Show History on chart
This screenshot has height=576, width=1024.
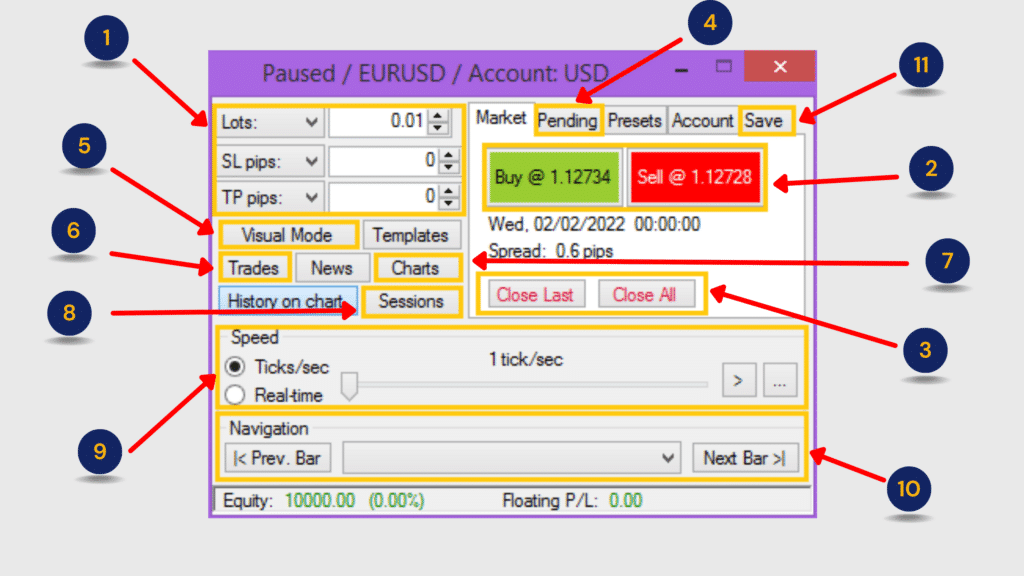288,302
